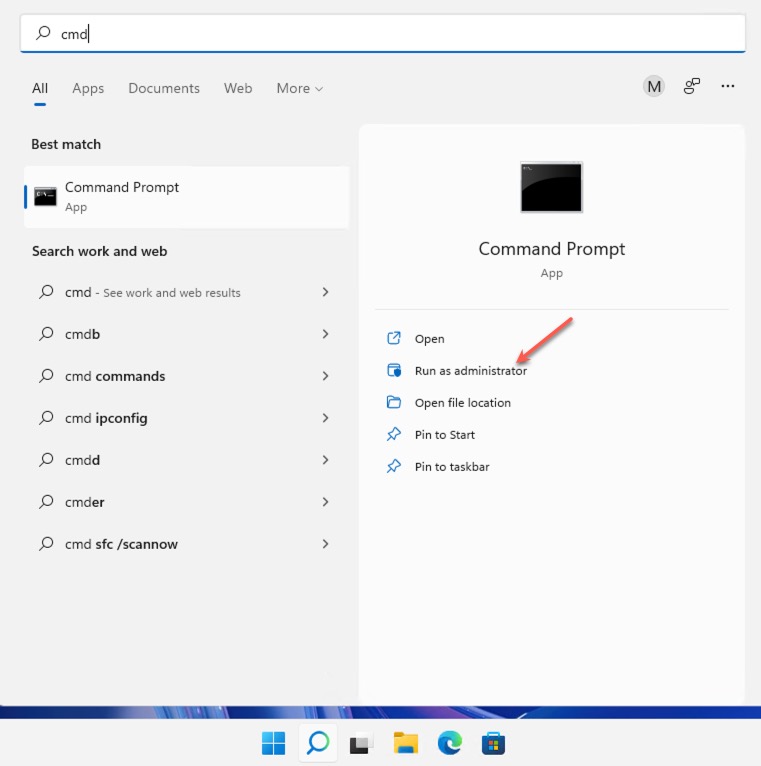This screenshot has width=761, height=766.
Task: Click Run as administrator
Action: click(471, 371)
